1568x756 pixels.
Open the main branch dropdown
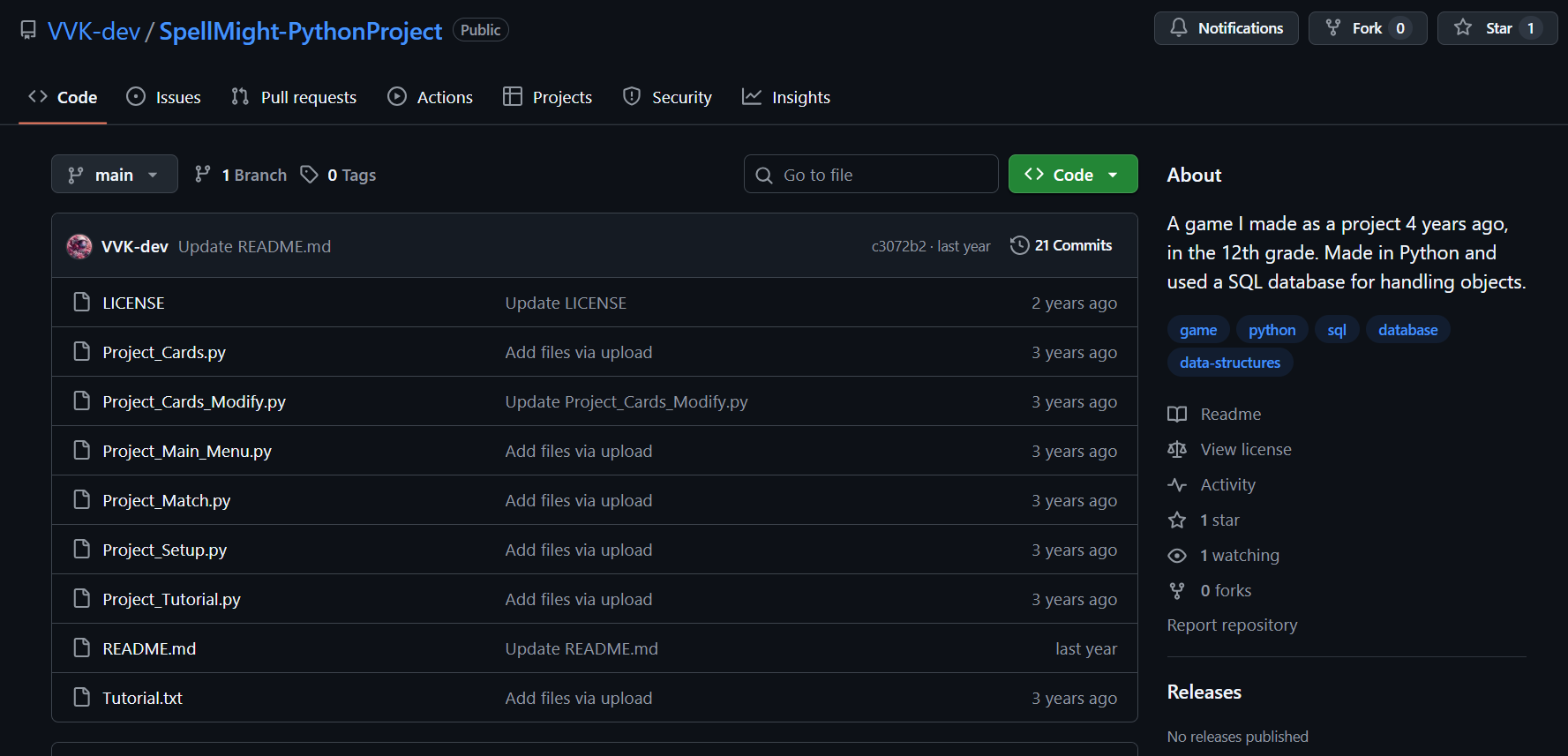point(115,175)
